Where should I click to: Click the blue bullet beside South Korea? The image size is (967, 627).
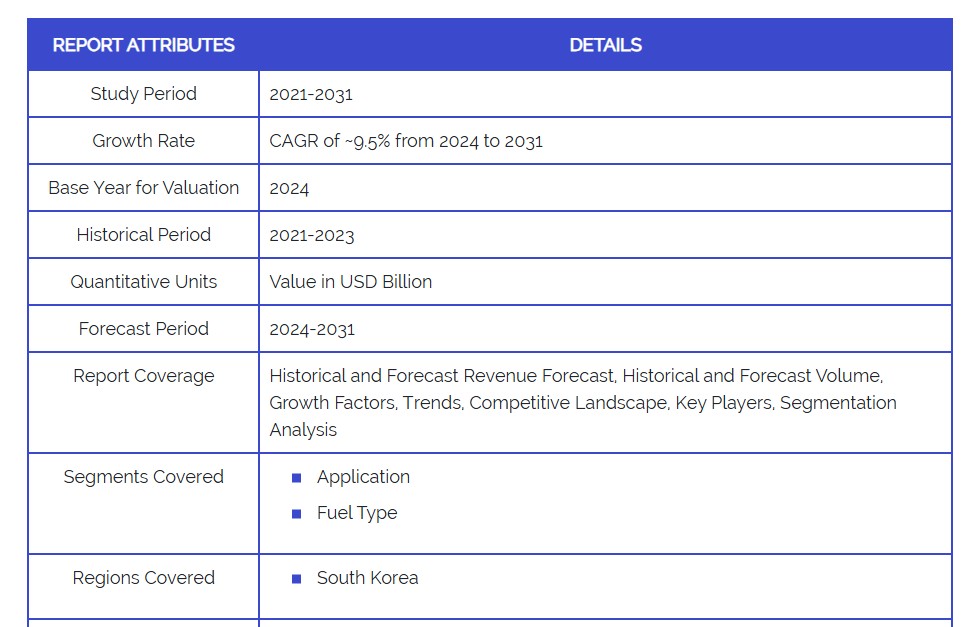tap(296, 579)
